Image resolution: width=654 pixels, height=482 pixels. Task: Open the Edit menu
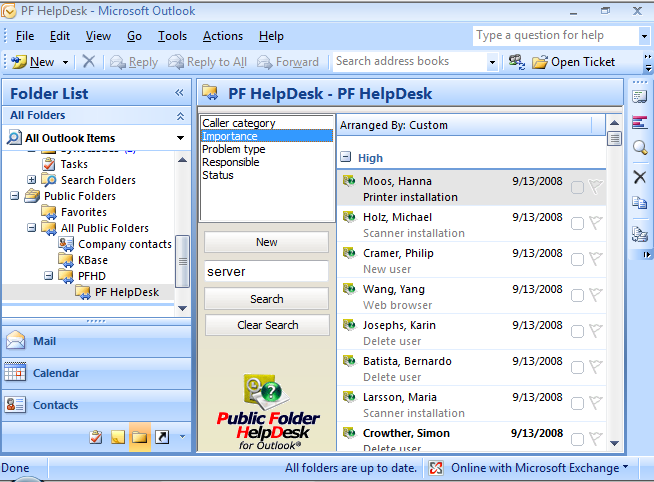click(60, 36)
